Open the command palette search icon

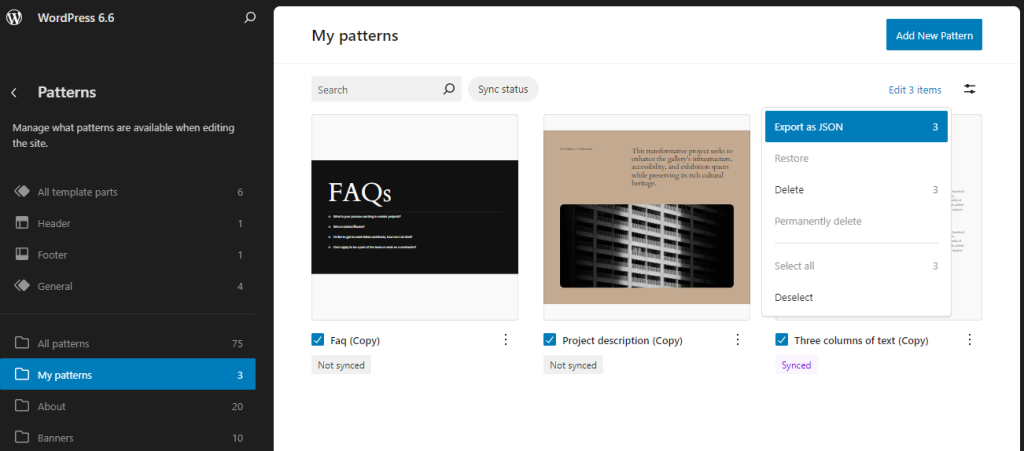click(249, 18)
